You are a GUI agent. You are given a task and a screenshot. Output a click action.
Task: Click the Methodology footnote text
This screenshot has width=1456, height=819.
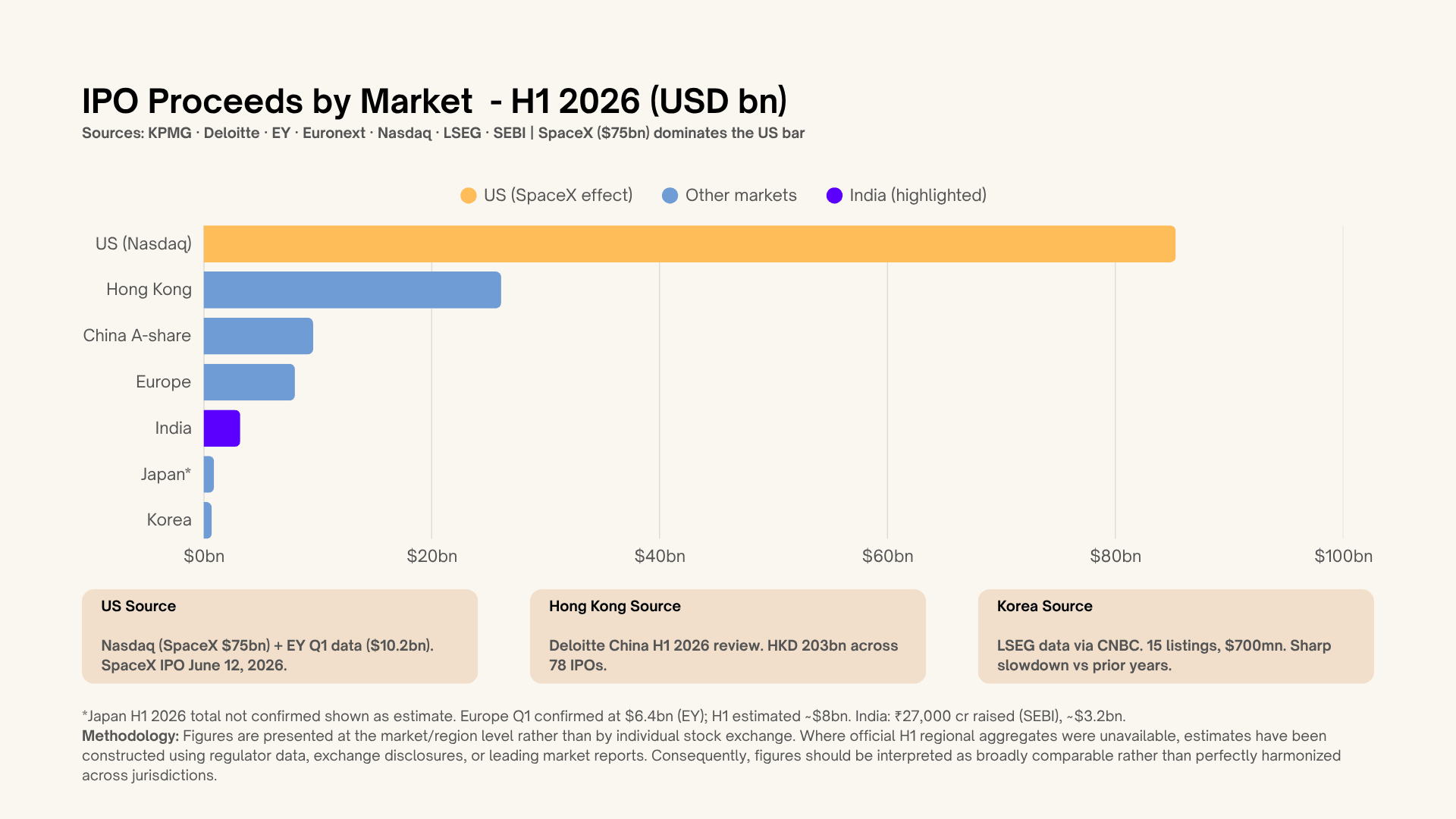pos(711,755)
